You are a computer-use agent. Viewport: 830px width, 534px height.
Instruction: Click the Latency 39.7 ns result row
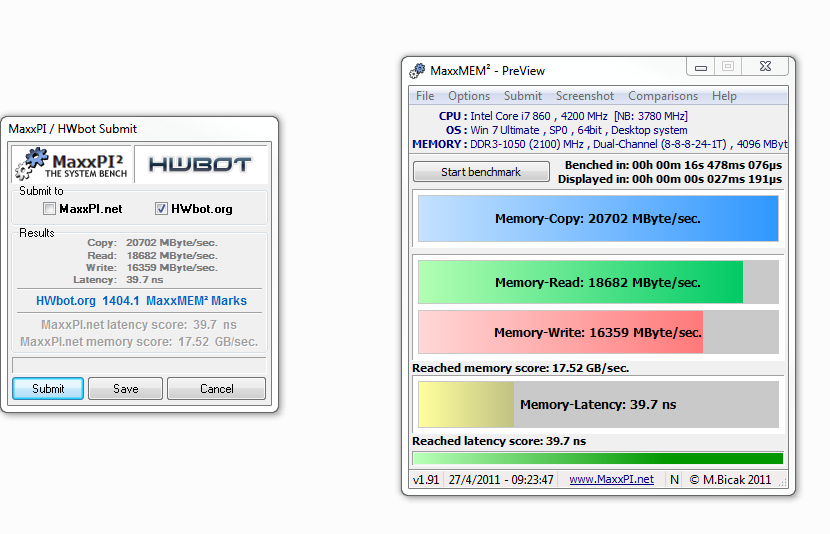118,279
